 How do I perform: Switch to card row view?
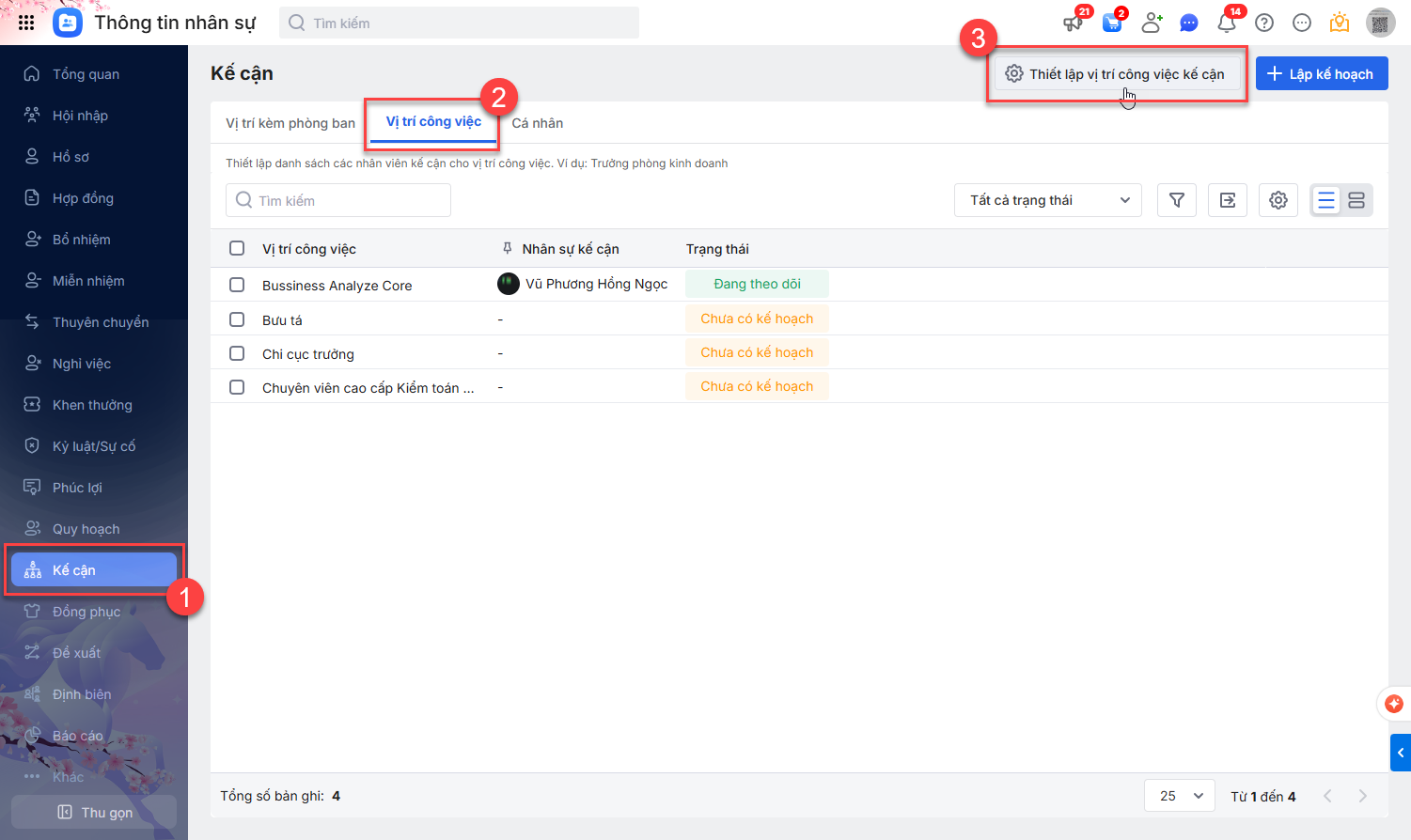(x=1356, y=200)
